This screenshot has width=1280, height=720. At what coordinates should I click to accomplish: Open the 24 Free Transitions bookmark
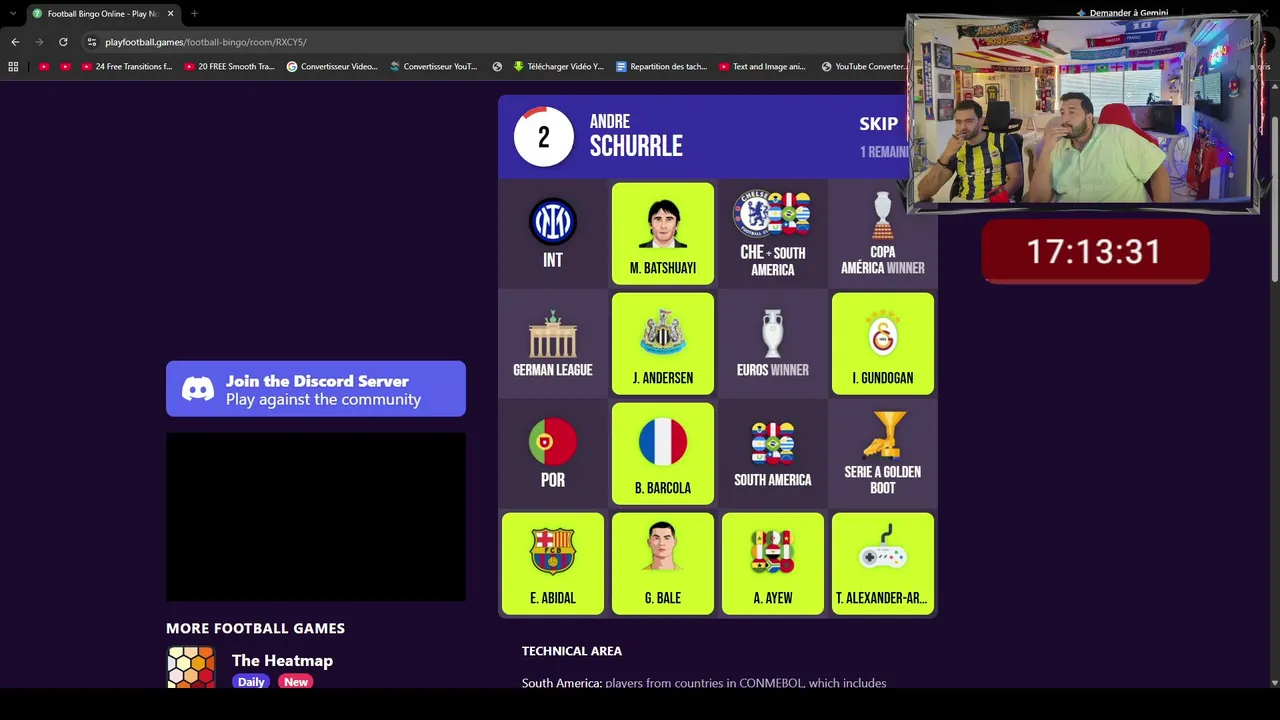click(x=127, y=67)
